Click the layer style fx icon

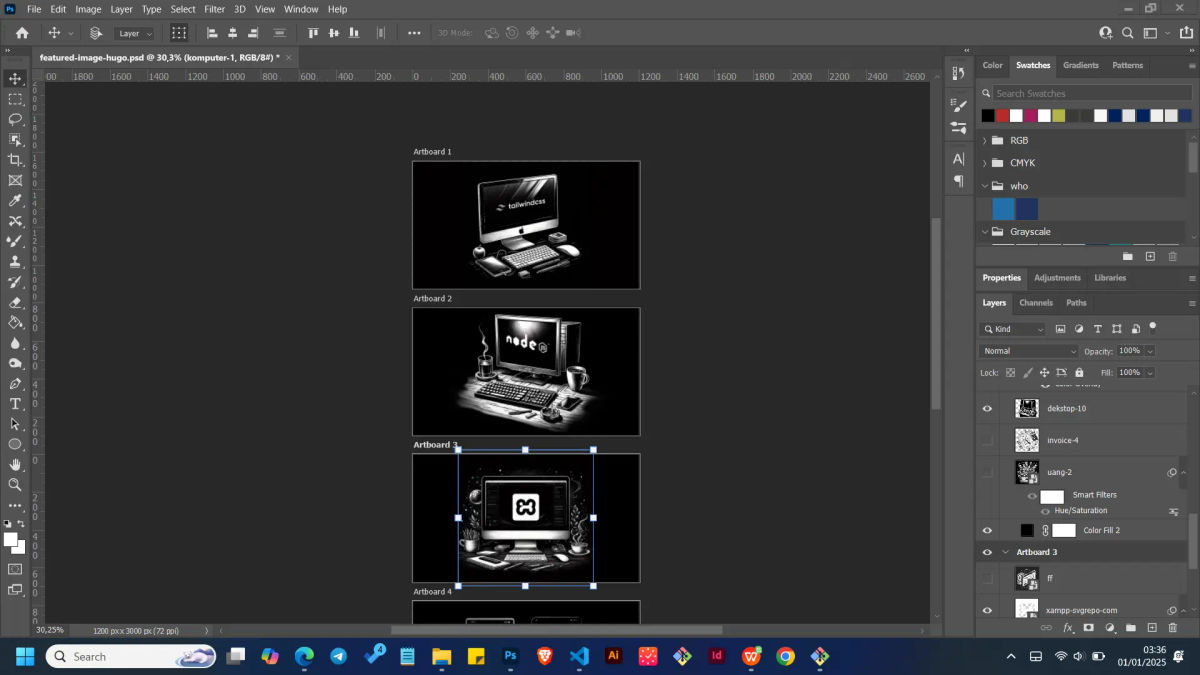(1068, 628)
